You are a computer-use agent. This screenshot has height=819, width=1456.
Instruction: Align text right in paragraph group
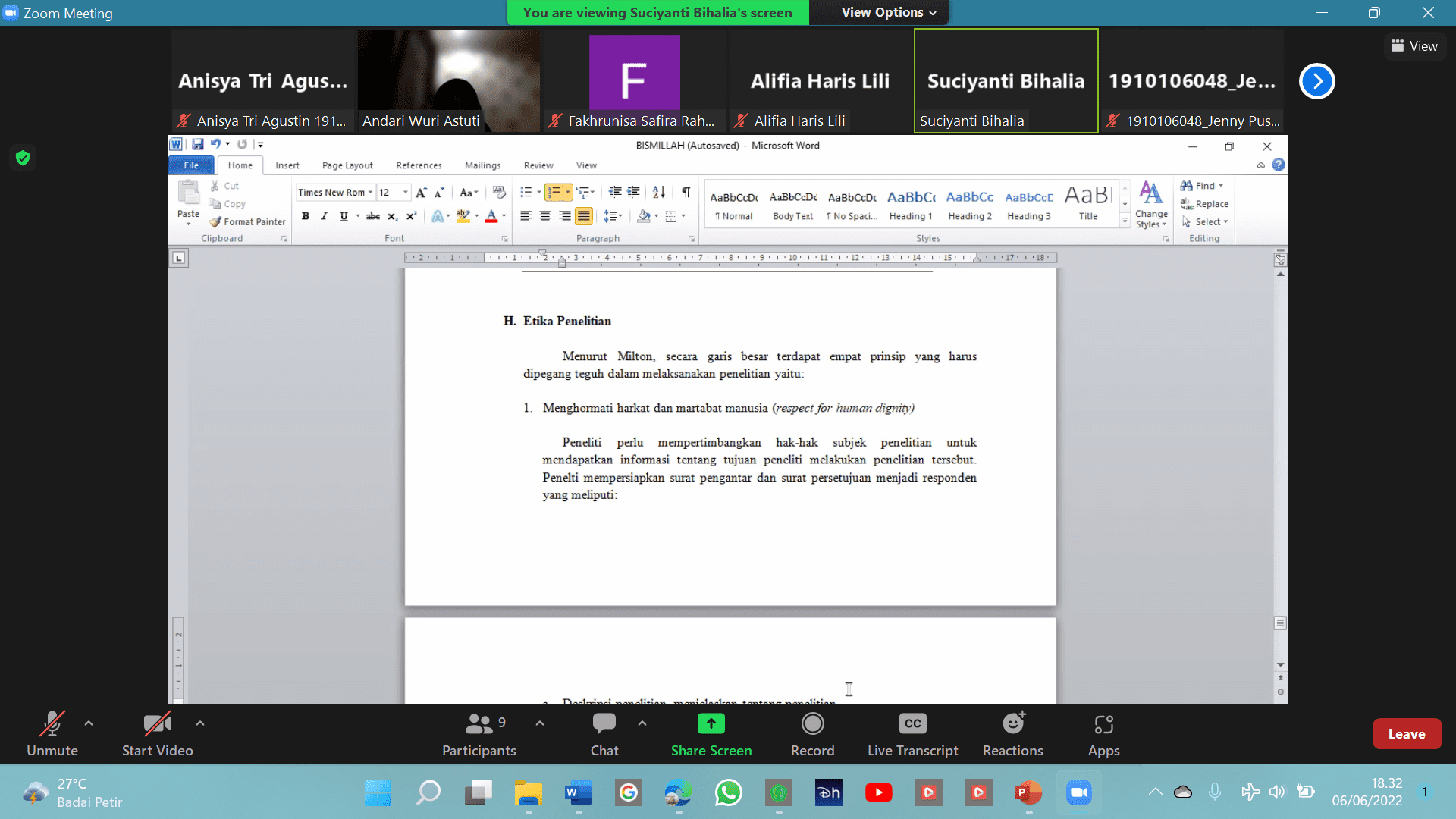pyautogui.click(x=564, y=216)
